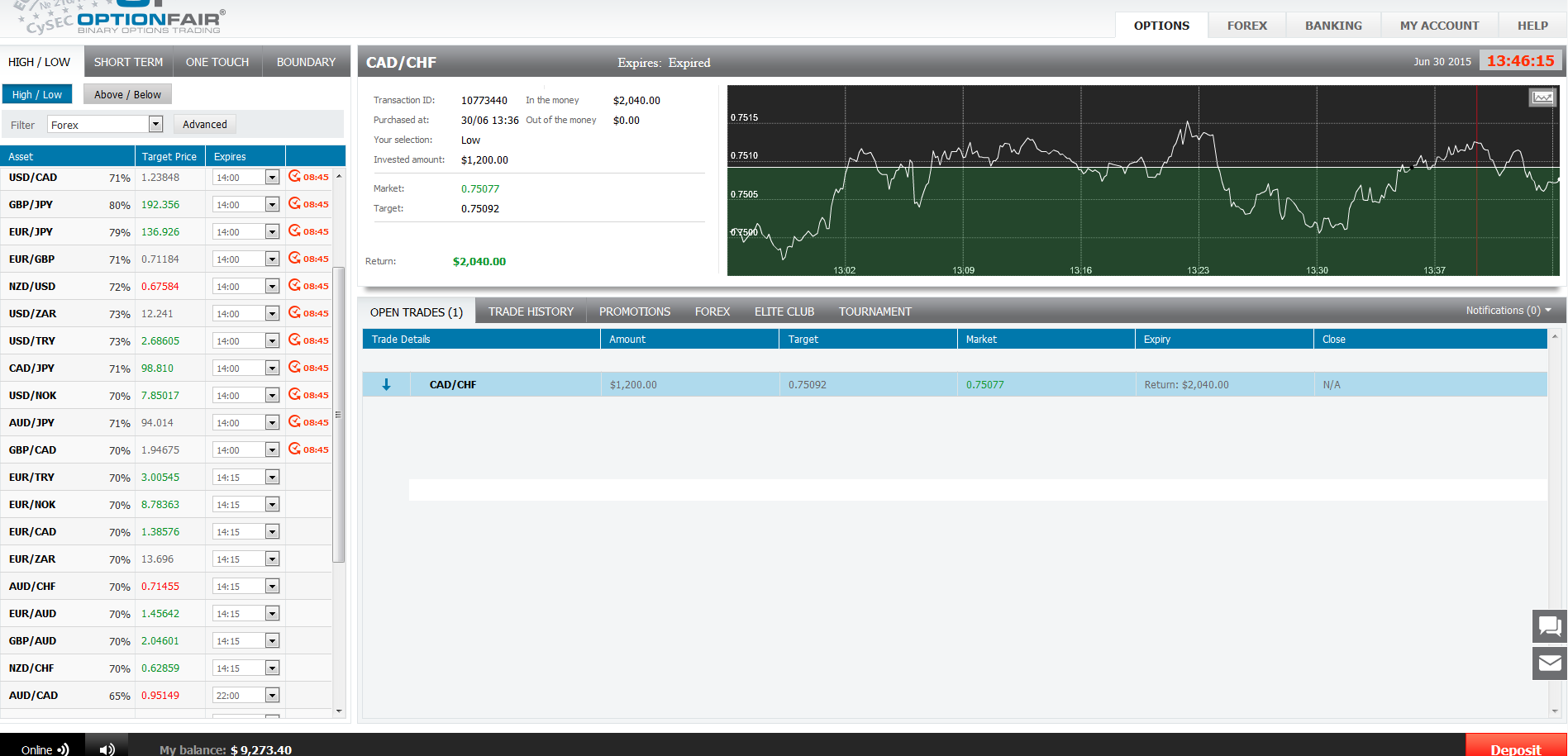Image resolution: width=1568 pixels, height=756 pixels.
Task: Open expiry dropdown for EUR/TRY
Action: [272, 478]
